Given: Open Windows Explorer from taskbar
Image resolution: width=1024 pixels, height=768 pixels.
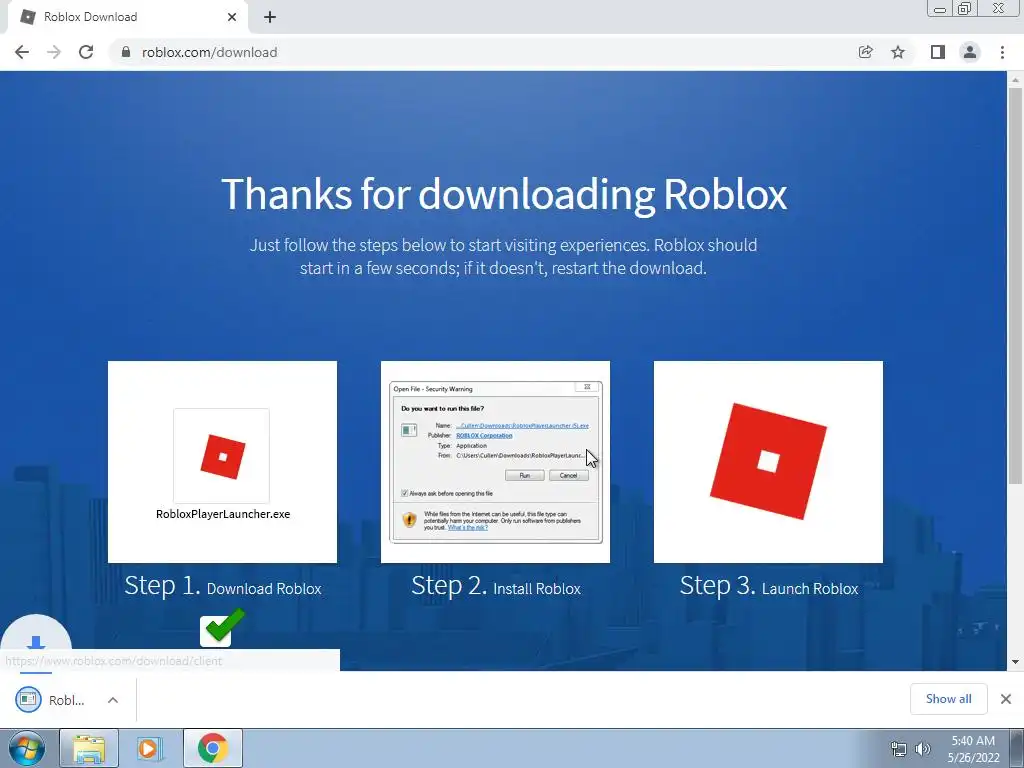Looking at the screenshot, I should click(89, 748).
